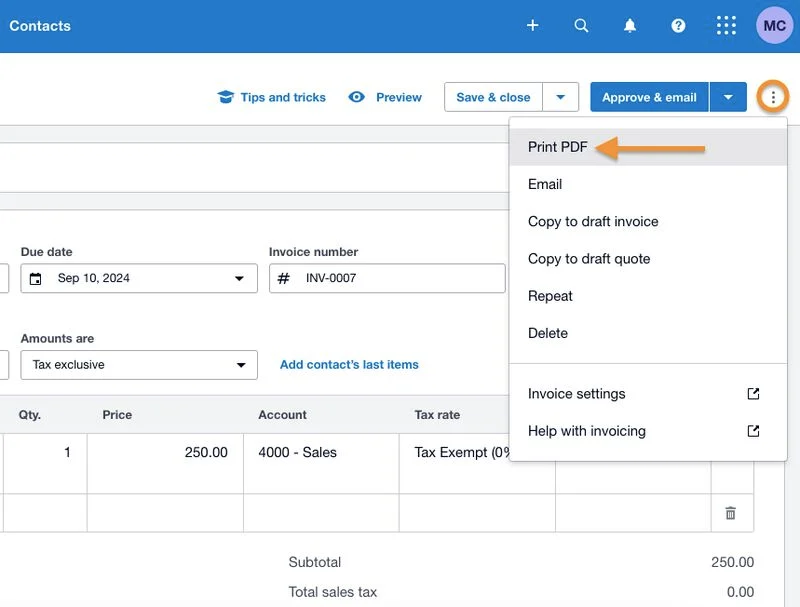Open Invoice settings menu entry
The height and width of the screenshot is (607, 800).
click(648, 394)
